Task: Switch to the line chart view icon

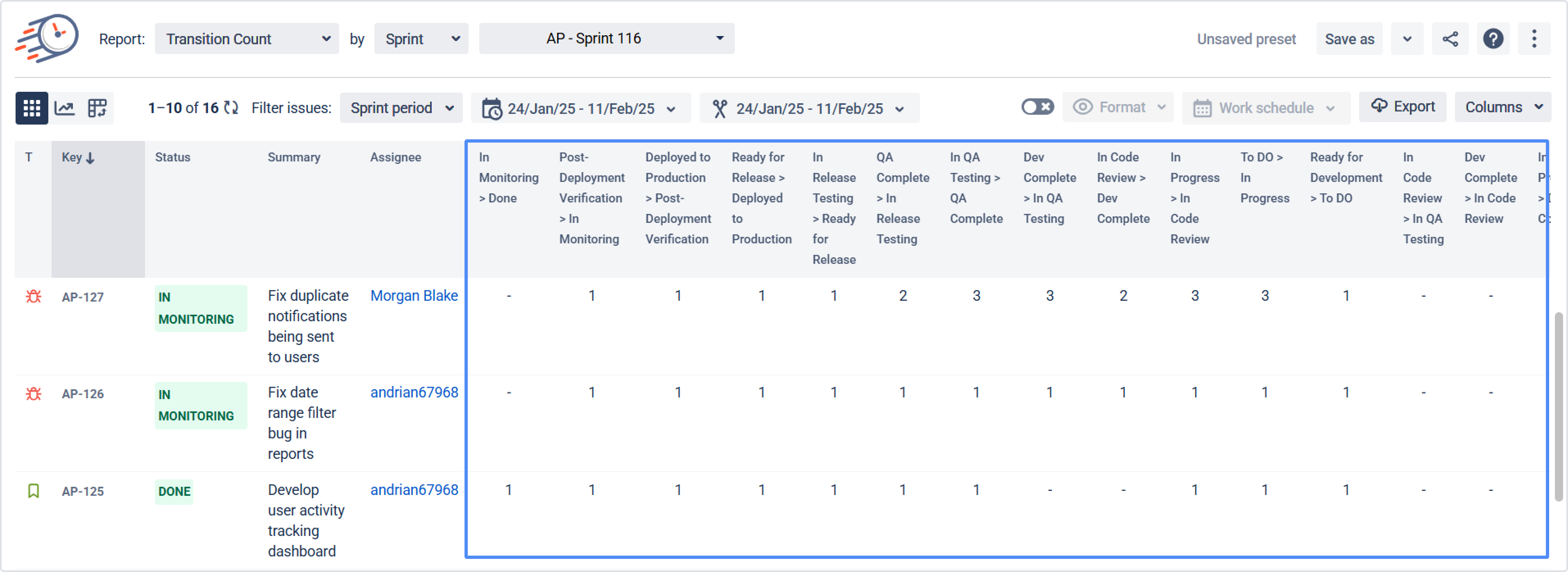Action: 65,109
